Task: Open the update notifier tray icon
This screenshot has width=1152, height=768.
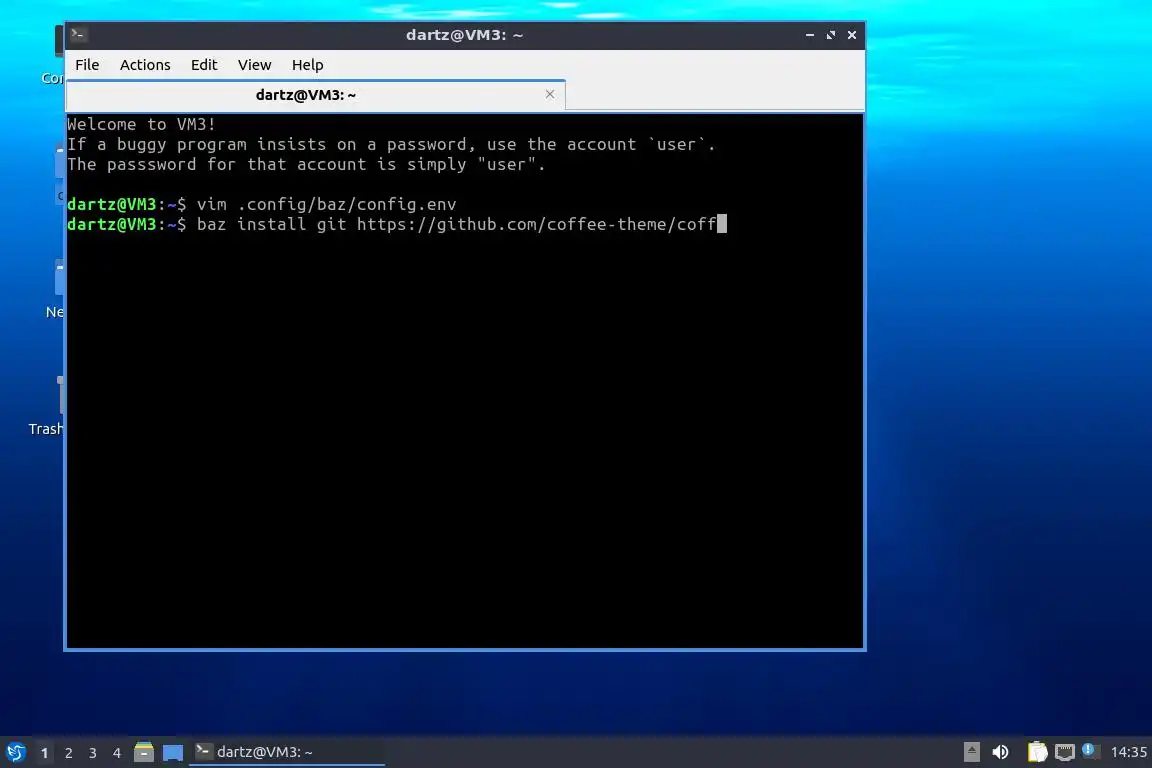Action: [1090, 750]
